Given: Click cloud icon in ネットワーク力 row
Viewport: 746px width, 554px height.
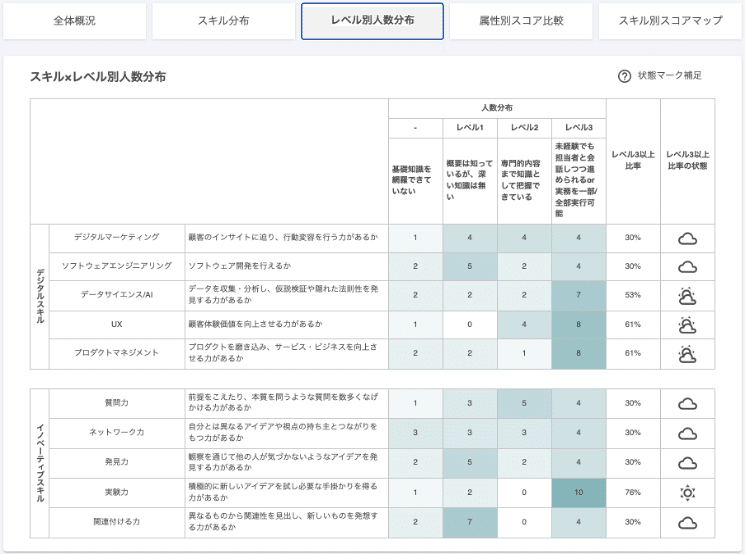Looking at the screenshot, I should pyautogui.click(x=687, y=434).
